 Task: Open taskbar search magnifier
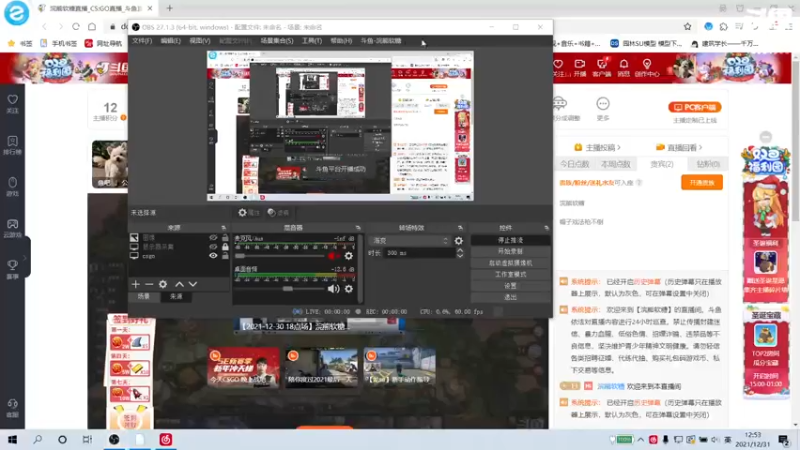coord(37,439)
